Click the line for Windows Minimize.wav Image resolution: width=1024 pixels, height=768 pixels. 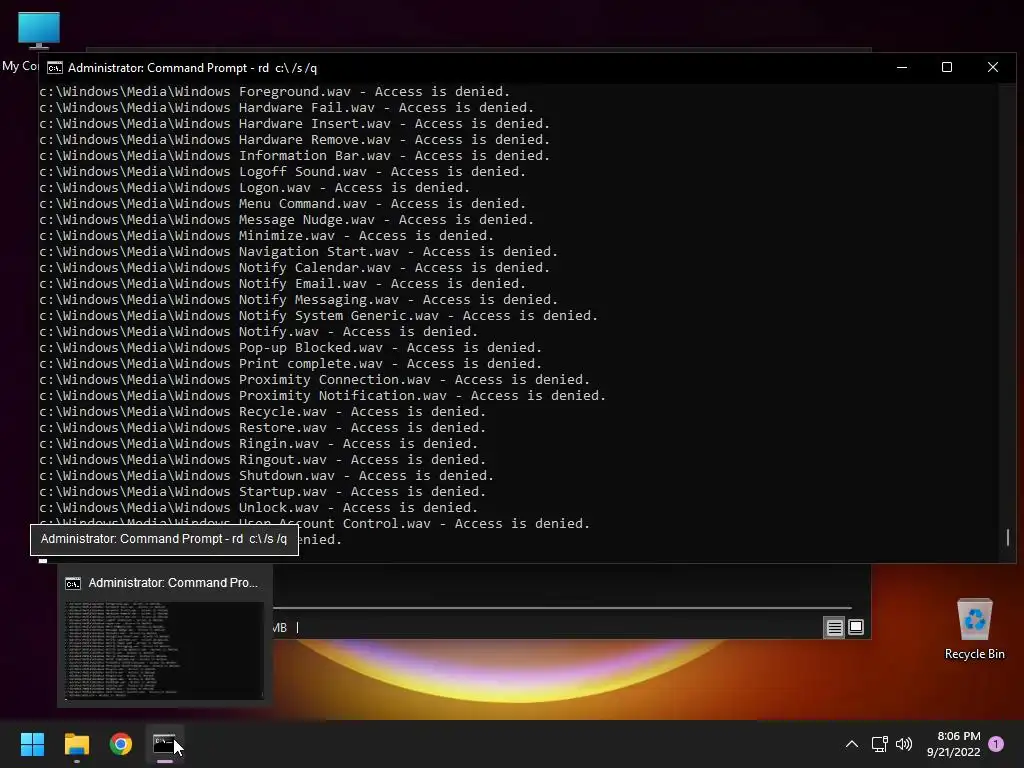point(266,236)
